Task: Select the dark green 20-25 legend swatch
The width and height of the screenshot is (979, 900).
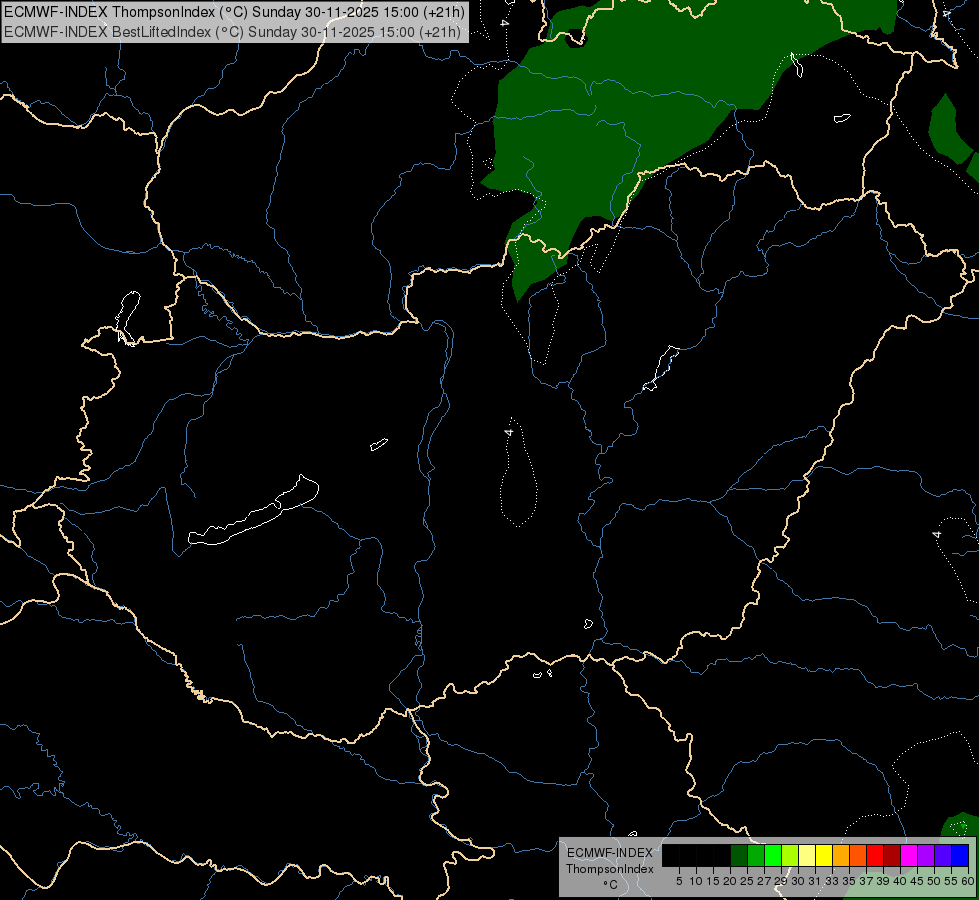Action: 739,855
